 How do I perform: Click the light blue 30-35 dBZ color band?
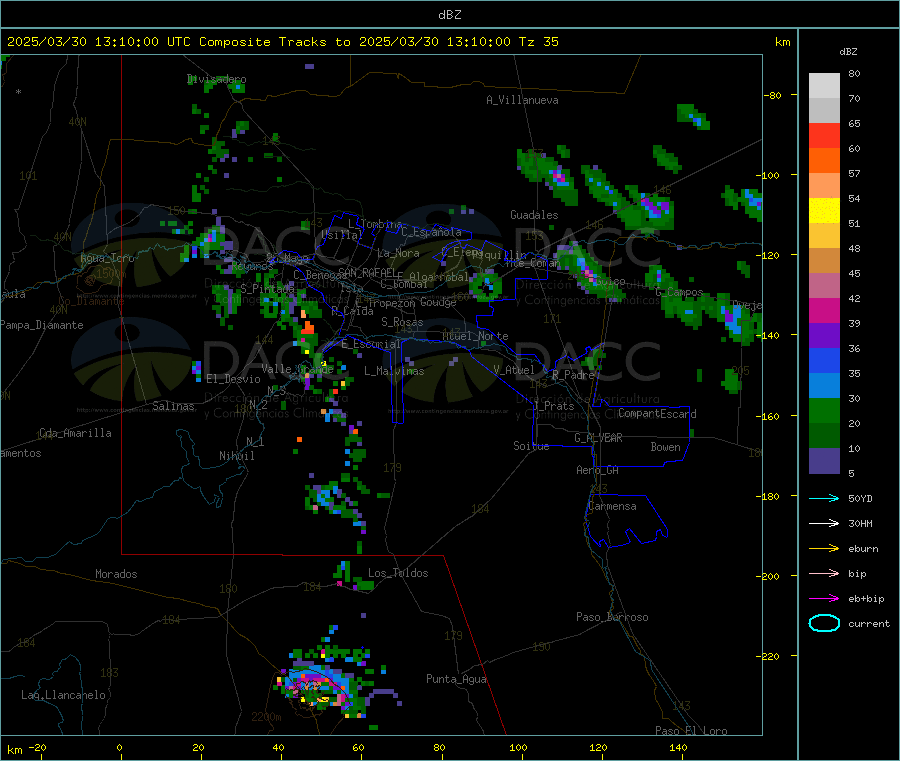(824, 386)
